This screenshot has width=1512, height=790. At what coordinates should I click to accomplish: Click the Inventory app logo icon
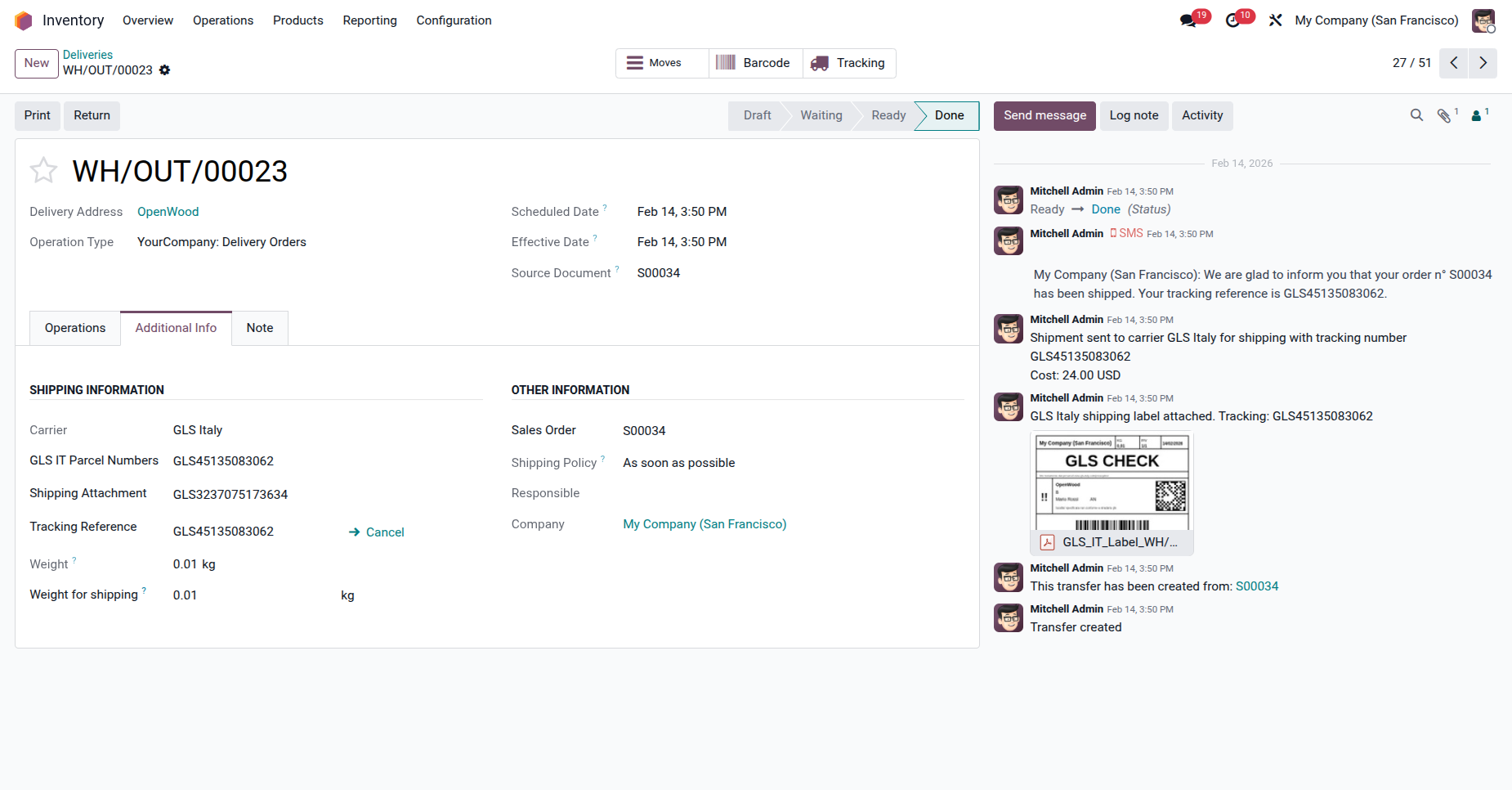point(24,20)
